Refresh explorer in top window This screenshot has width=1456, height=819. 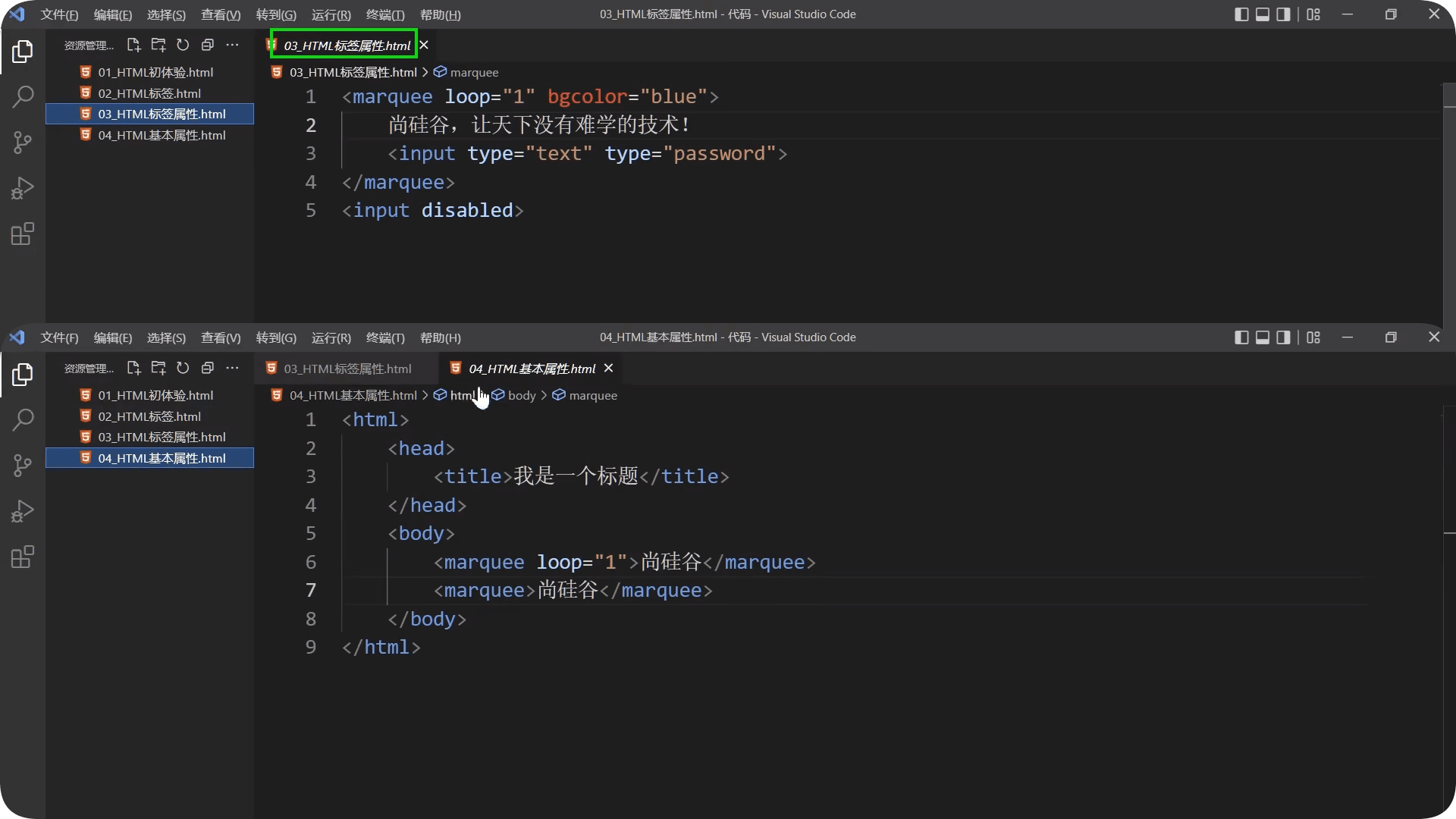[183, 45]
